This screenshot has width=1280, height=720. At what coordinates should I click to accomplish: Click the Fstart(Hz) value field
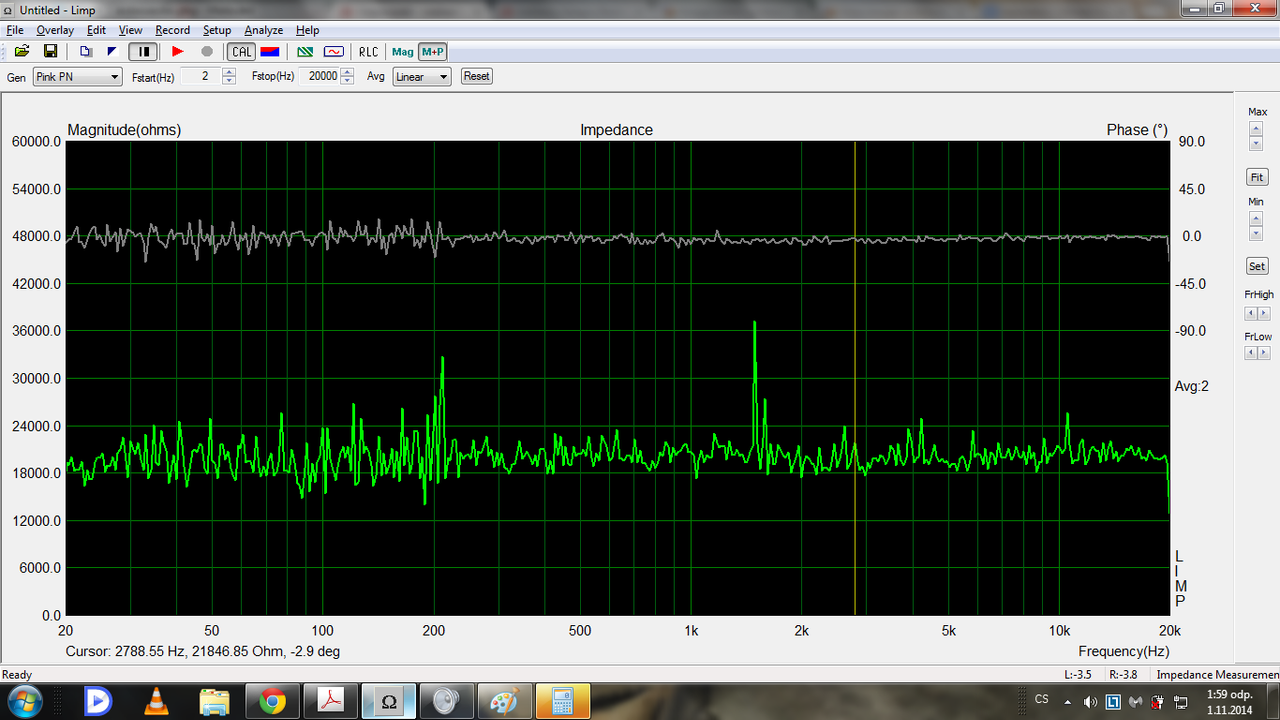(x=201, y=77)
